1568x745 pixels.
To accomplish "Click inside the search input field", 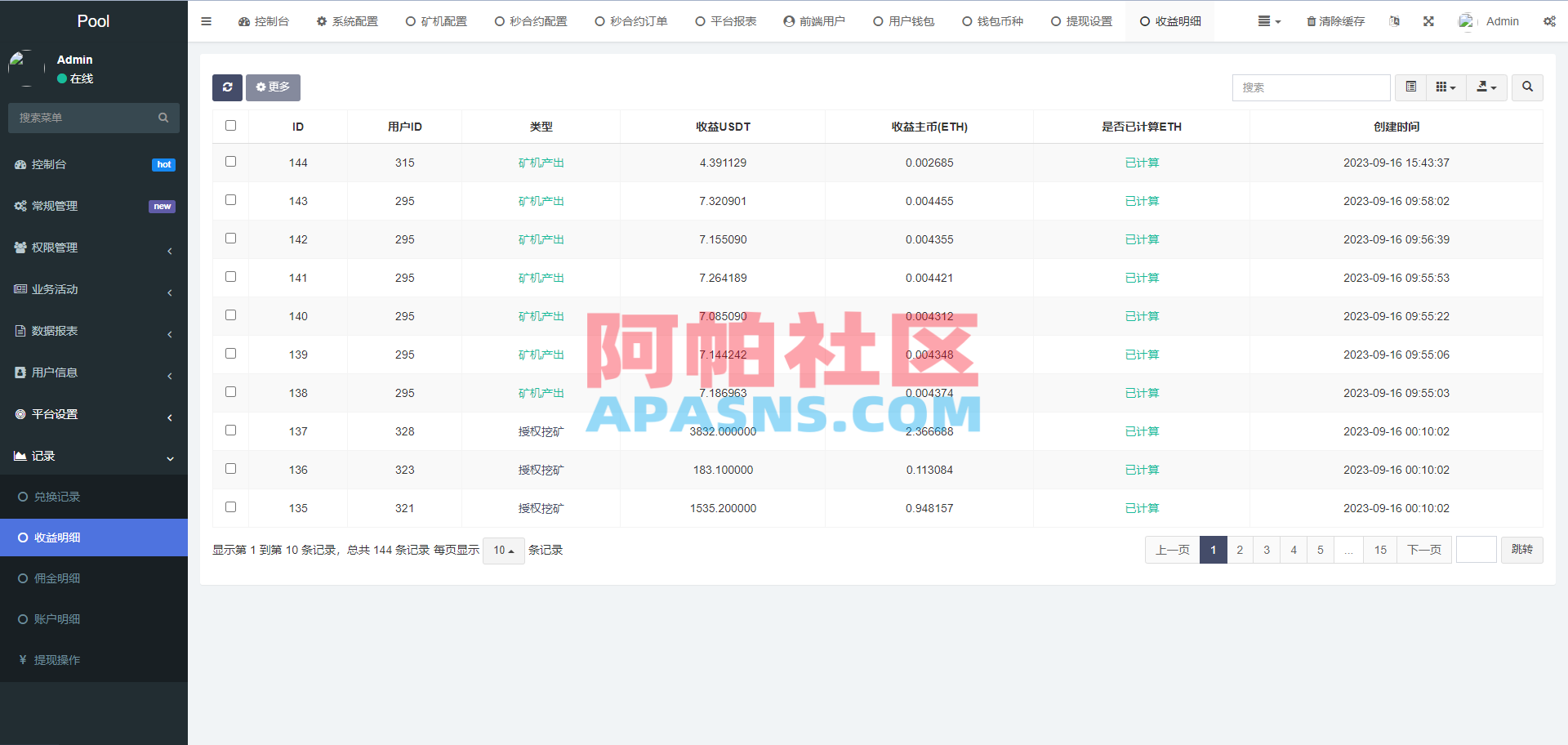I will (x=1311, y=87).
